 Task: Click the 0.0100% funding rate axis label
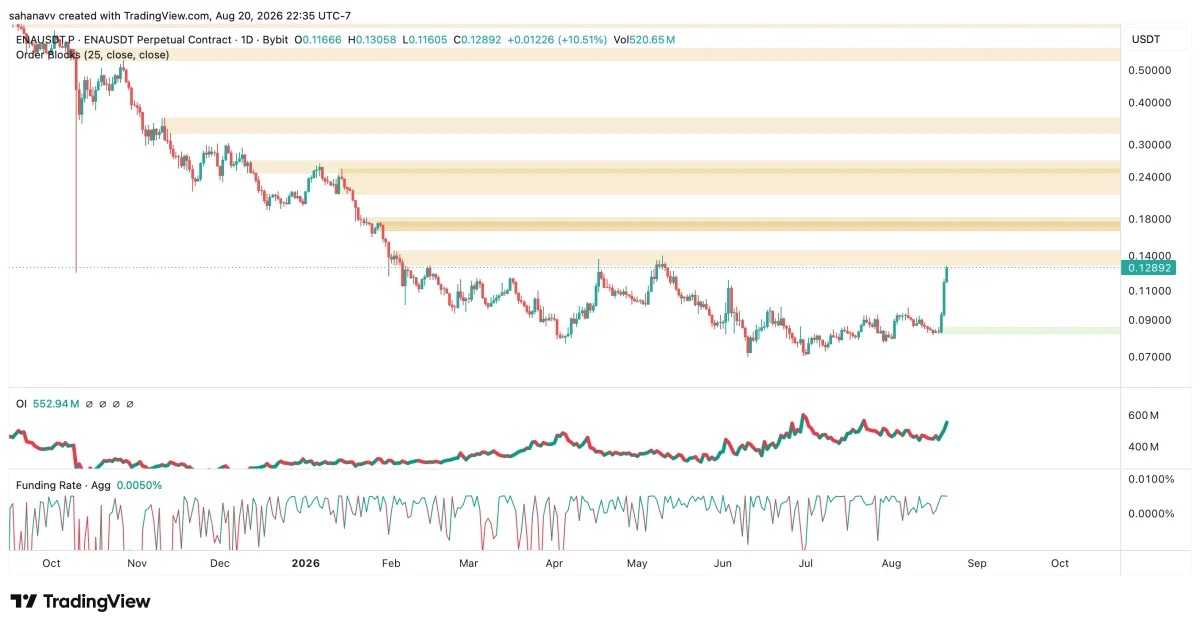click(1150, 480)
